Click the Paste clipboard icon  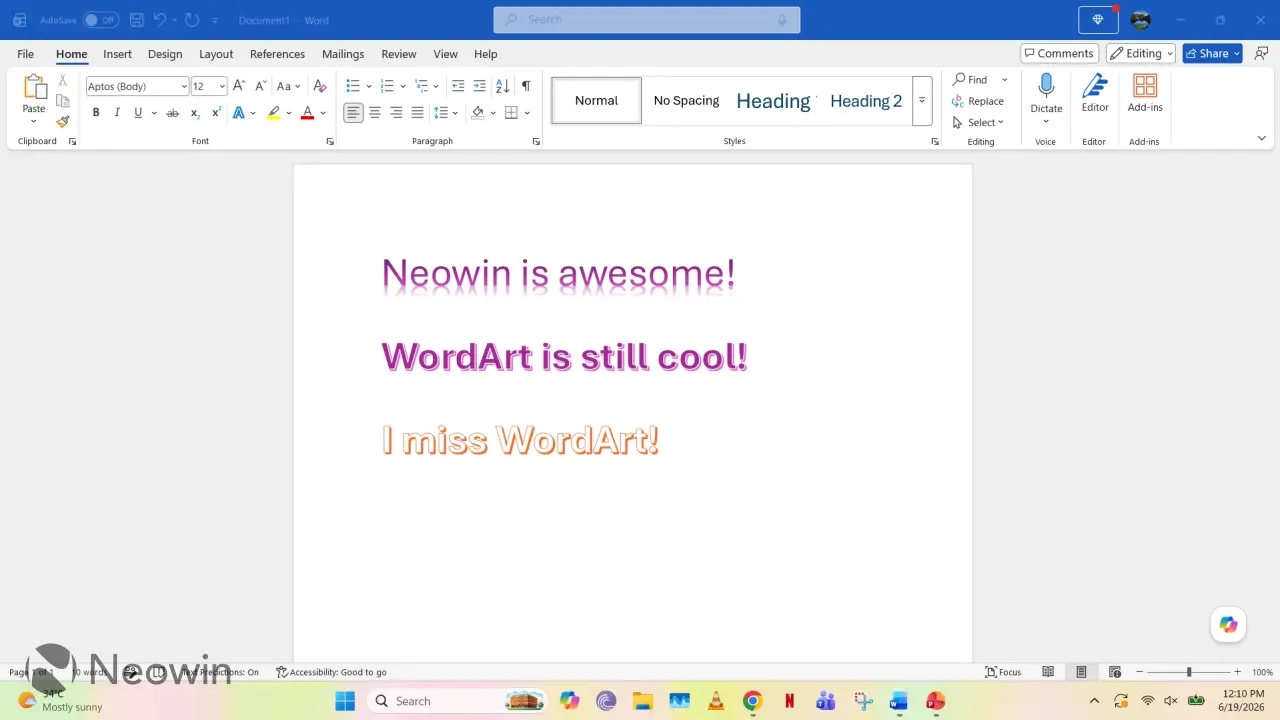pos(34,88)
